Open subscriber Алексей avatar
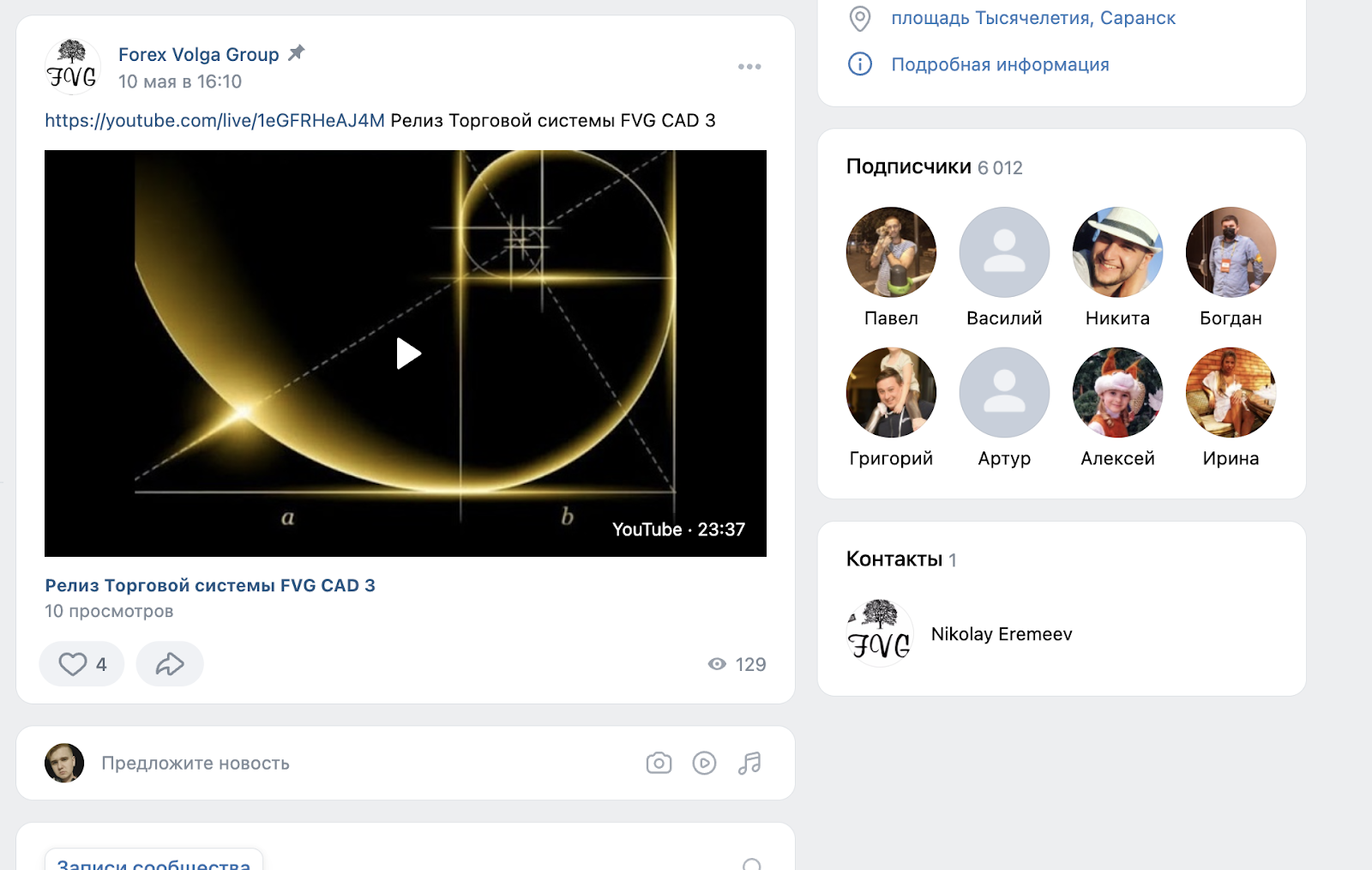 [1117, 392]
